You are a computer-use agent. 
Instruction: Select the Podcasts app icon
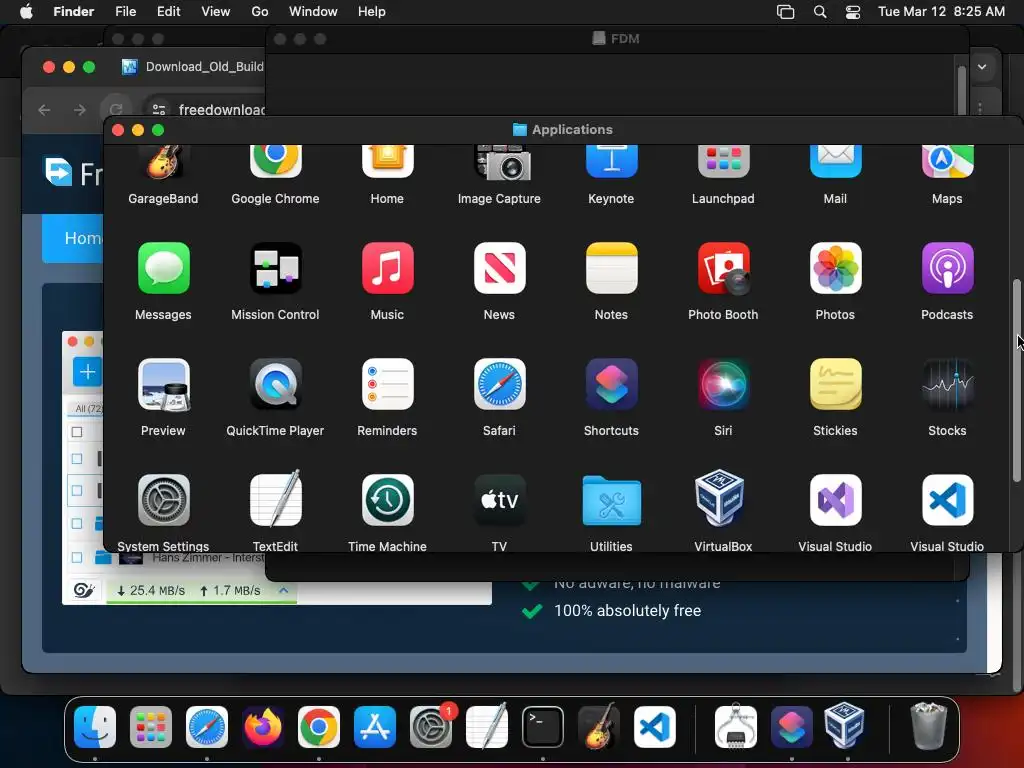(947, 268)
